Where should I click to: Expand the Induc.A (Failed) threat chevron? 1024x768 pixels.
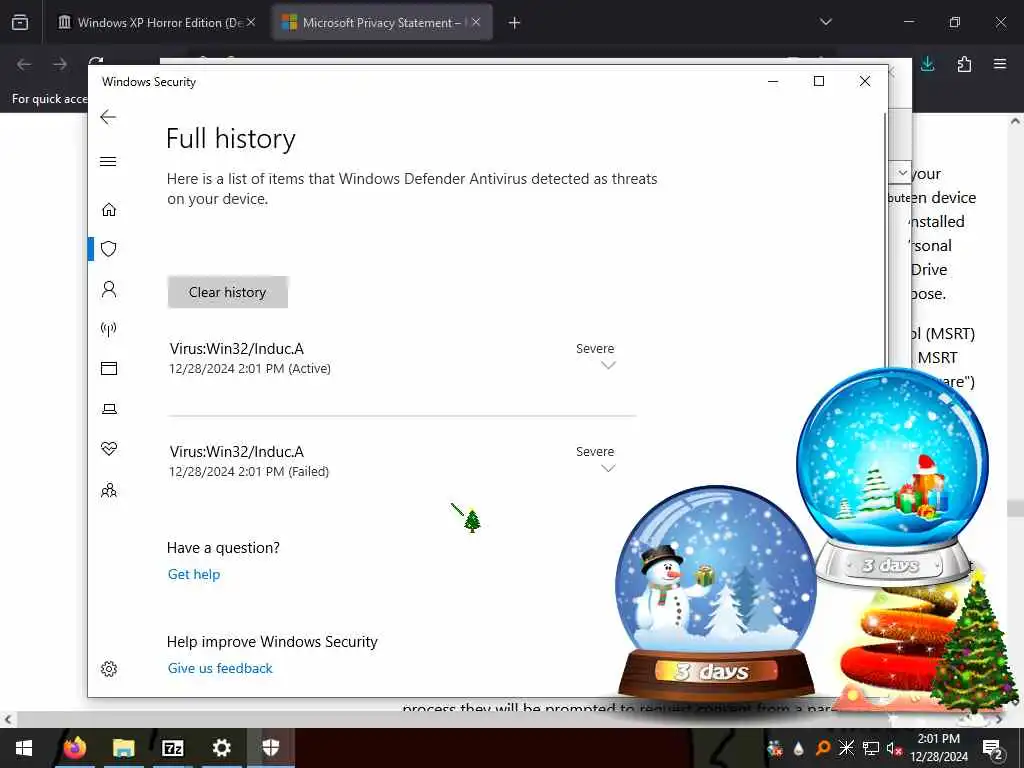(x=608, y=468)
